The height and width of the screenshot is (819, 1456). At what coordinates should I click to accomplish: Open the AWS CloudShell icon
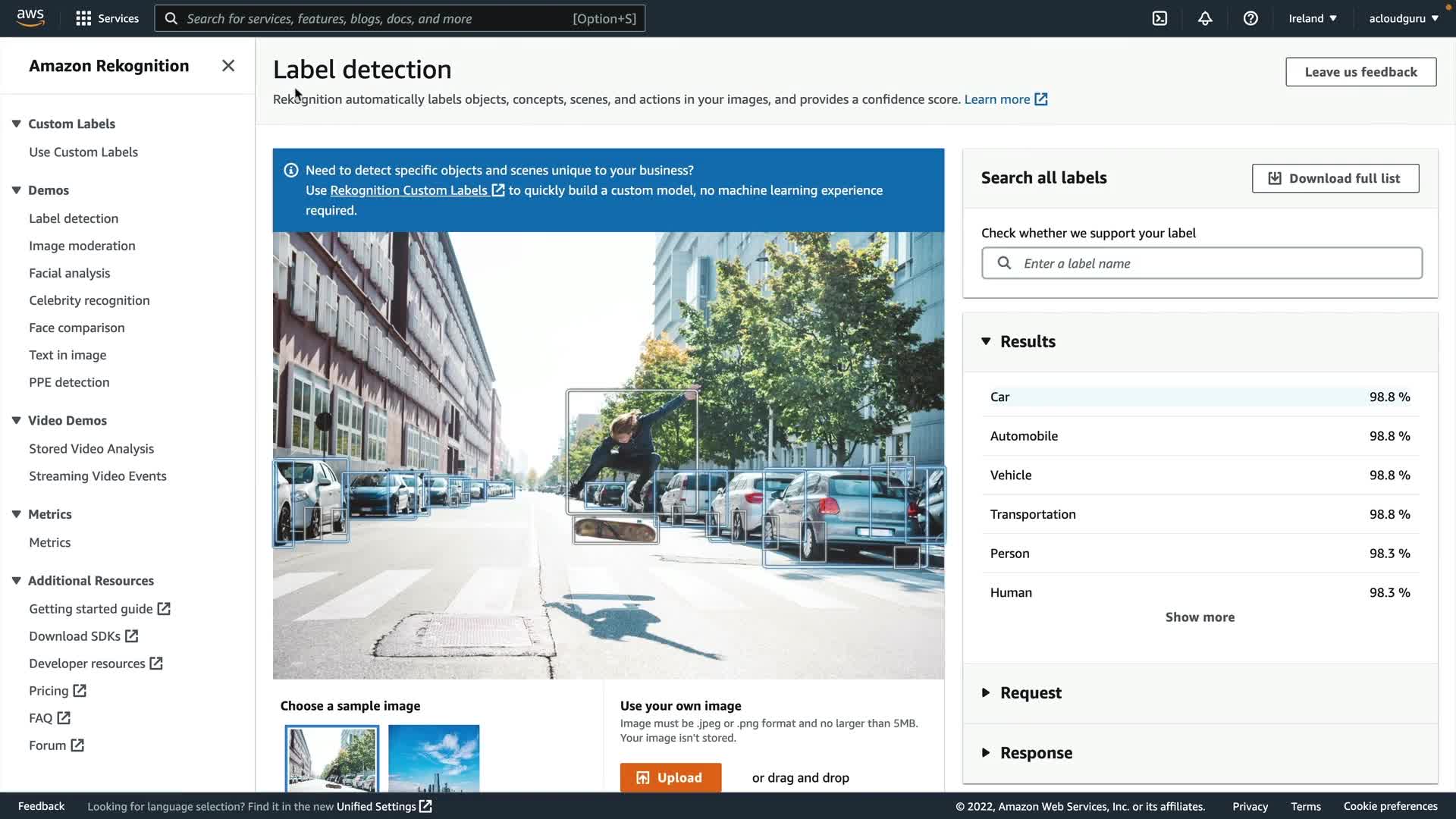pyautogui.click(x=1159, y=18)
